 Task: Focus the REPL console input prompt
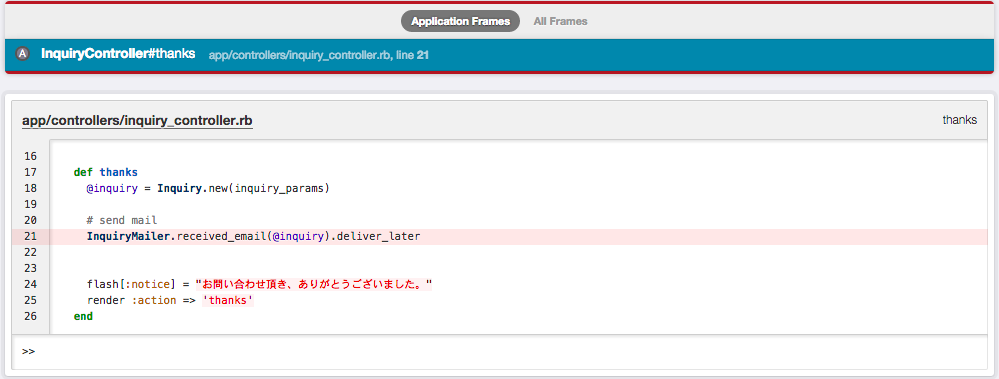[x=500, y=352]
